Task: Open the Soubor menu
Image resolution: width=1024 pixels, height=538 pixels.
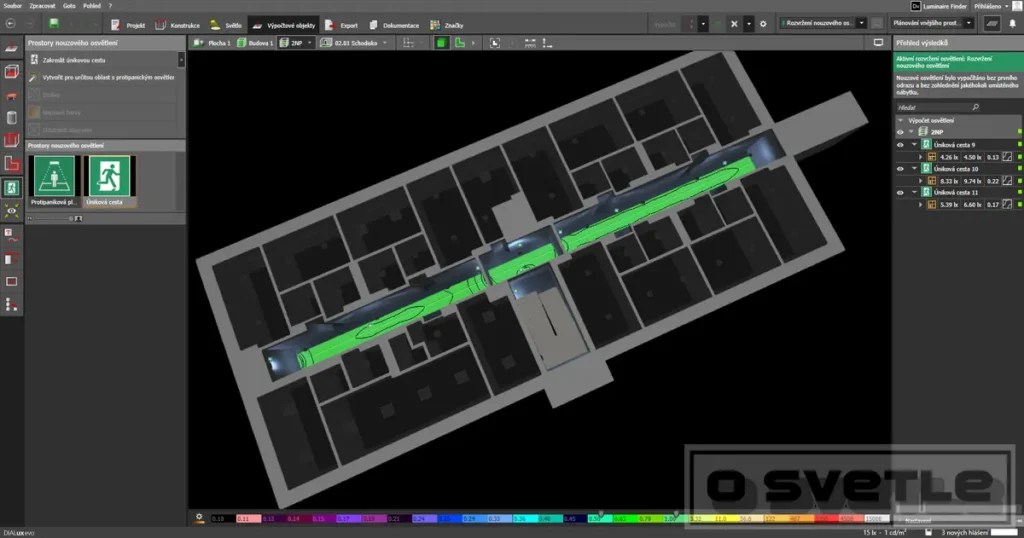Action: click(x=12, y=6)
